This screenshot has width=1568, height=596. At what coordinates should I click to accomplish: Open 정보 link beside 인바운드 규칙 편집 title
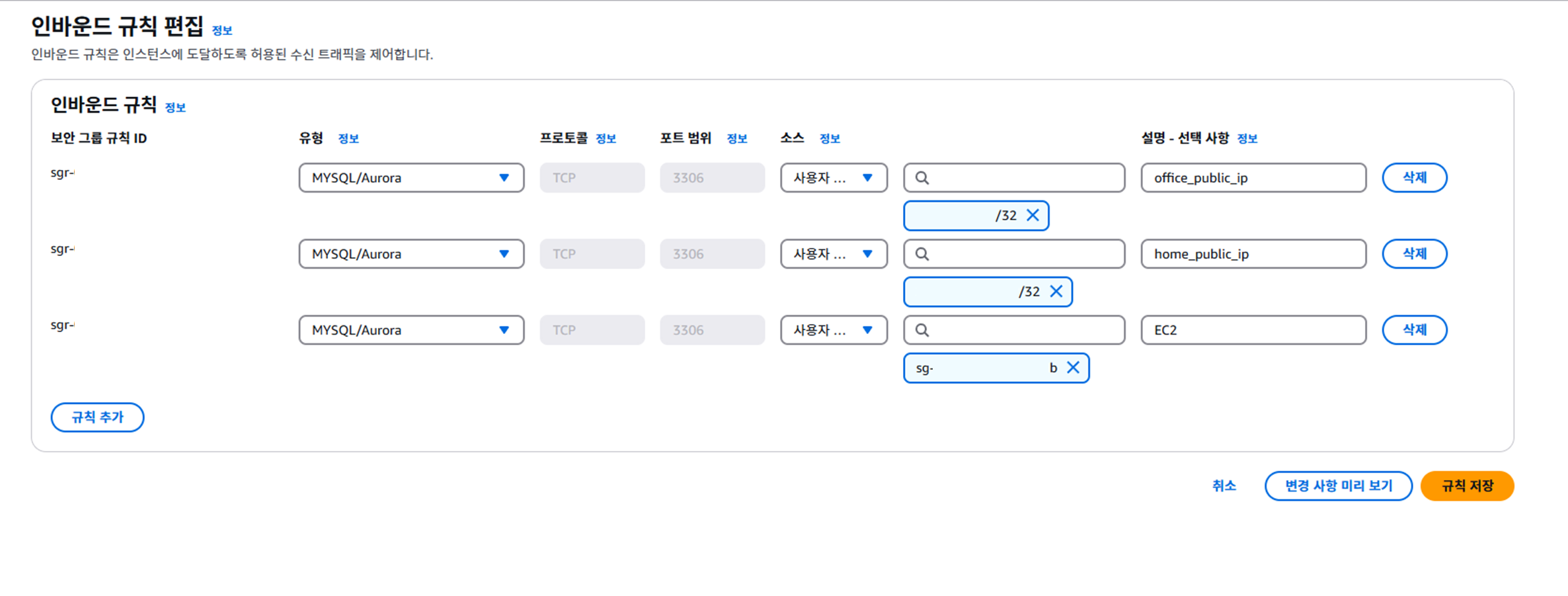222,30
